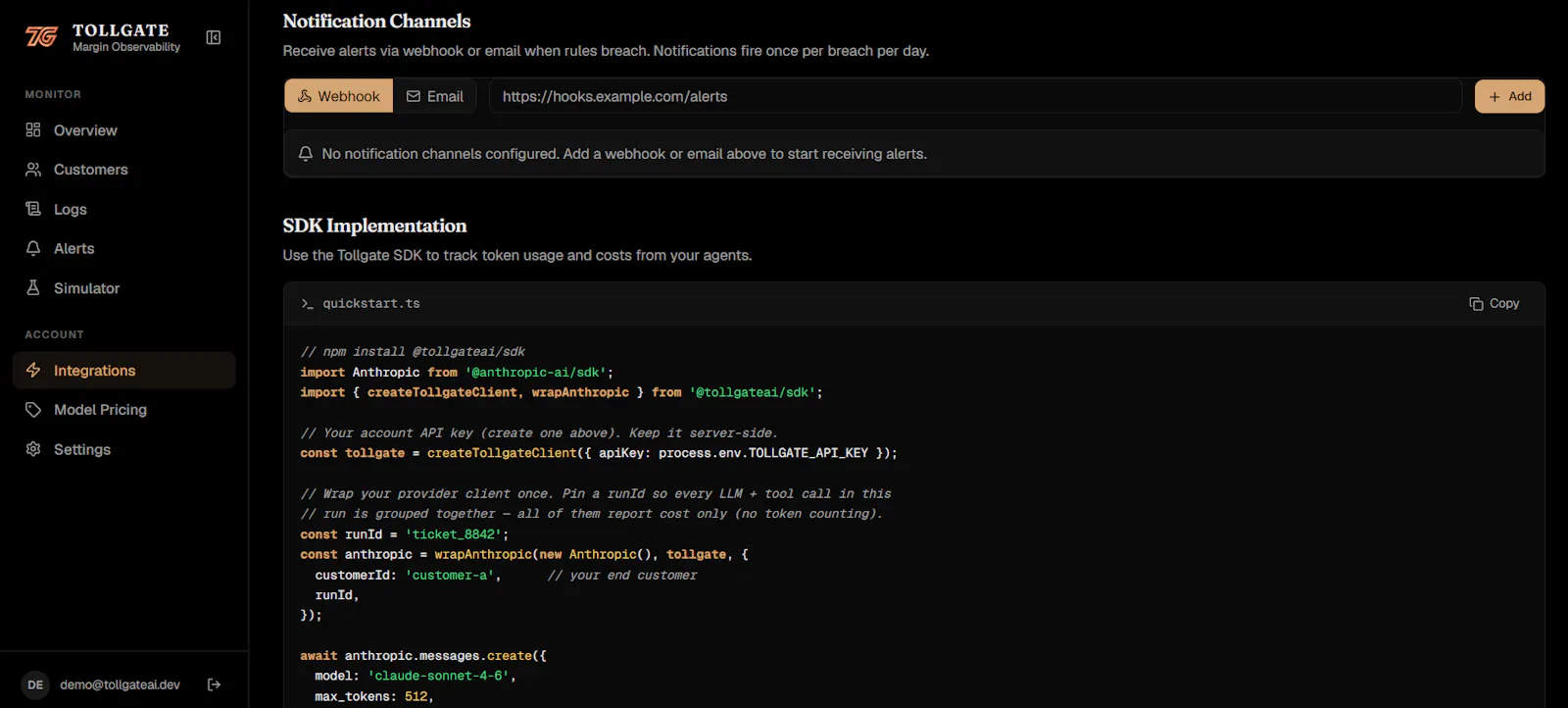Click the Customers people icon
This screenshot has width=1568, height=708.
[33, 170]
